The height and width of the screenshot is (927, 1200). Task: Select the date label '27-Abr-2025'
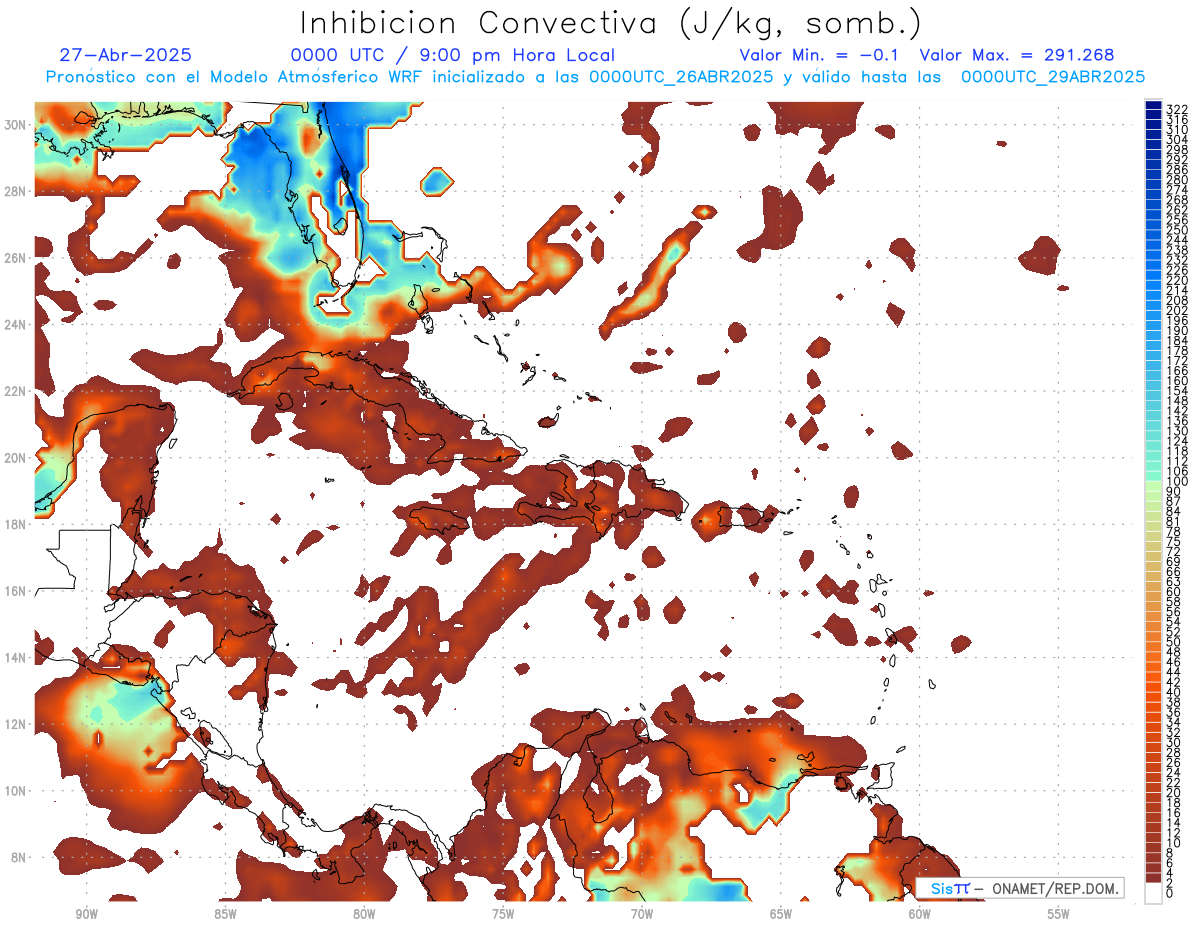[126, 55]
